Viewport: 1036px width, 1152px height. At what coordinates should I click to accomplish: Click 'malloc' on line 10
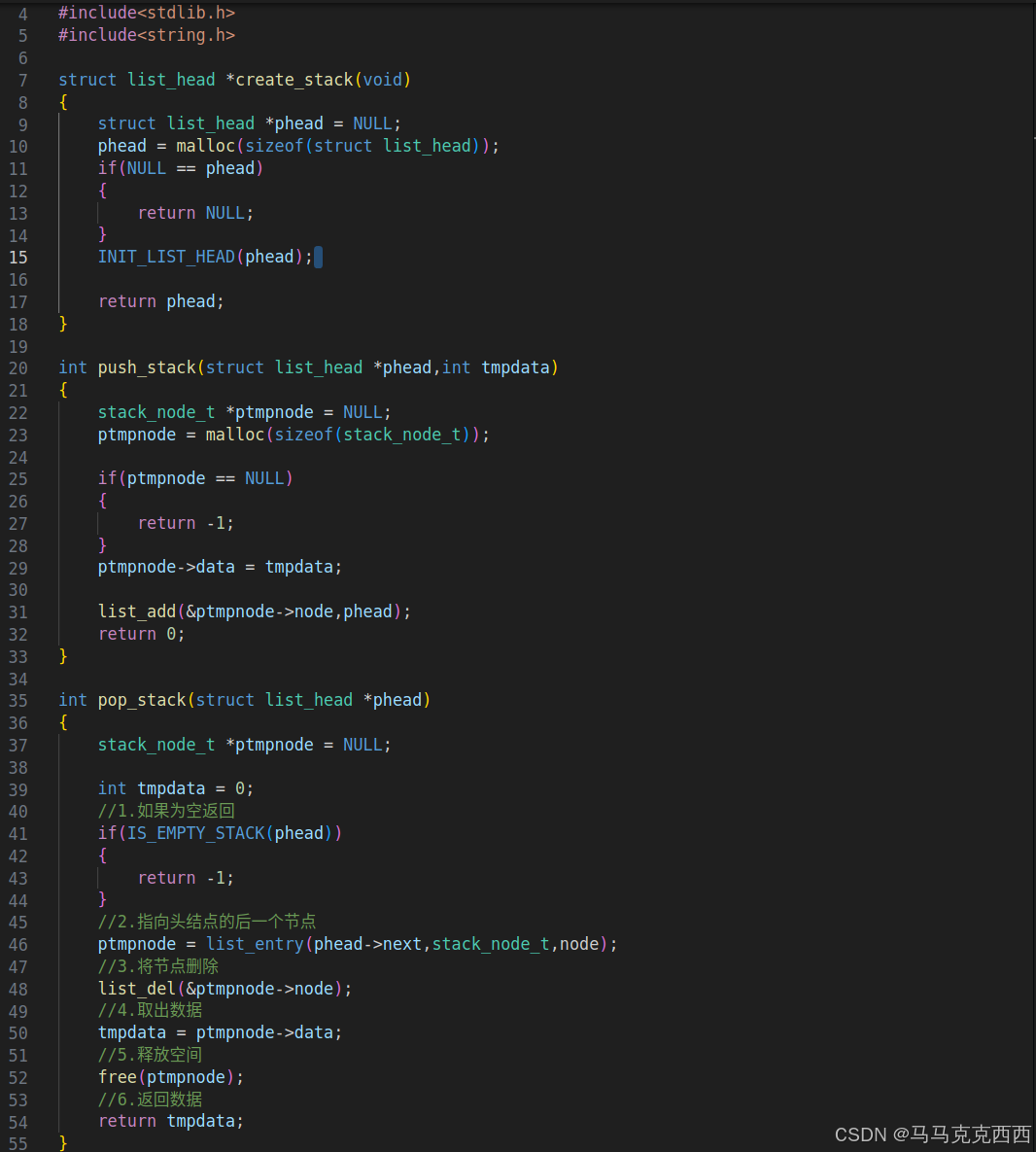206,146
